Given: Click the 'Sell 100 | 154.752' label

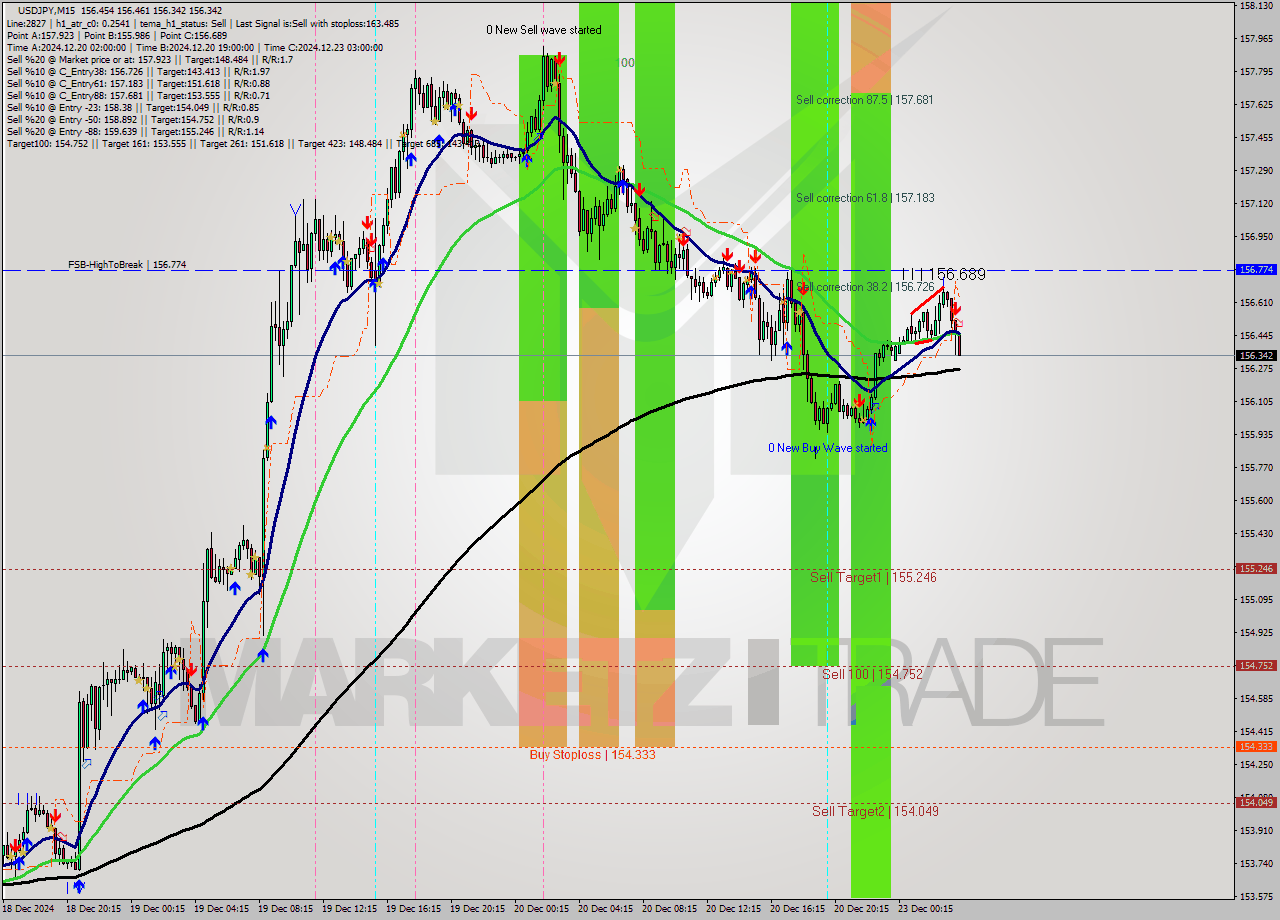Looking at the screenshot, I should (x=872, y=674).
